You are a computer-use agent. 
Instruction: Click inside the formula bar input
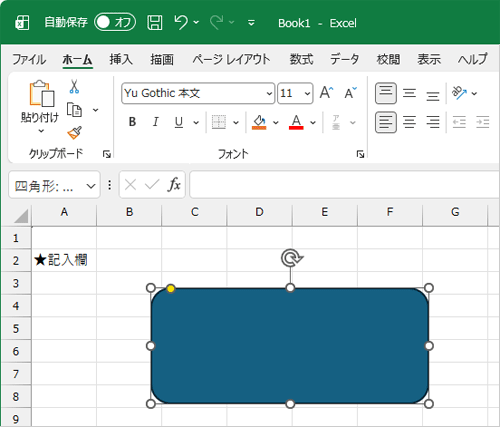tap(345, 185)
